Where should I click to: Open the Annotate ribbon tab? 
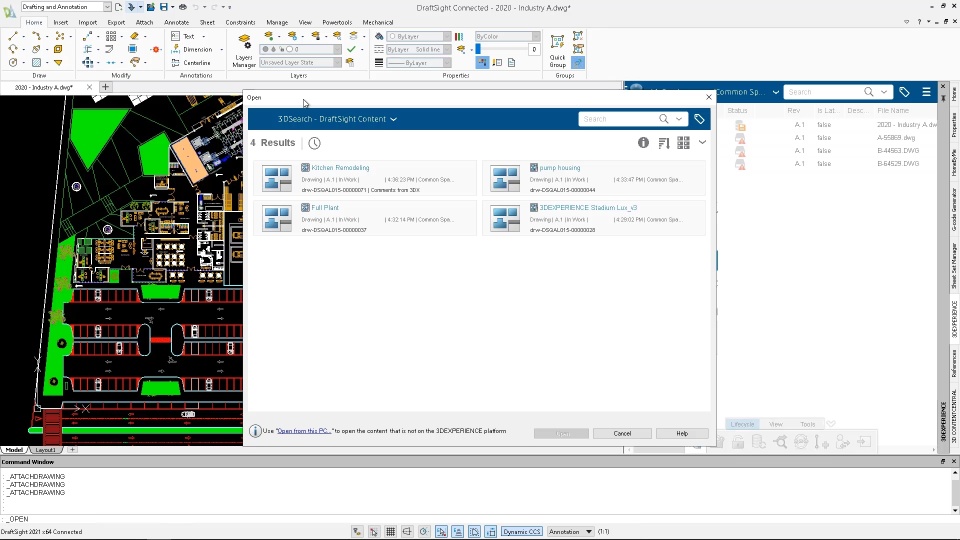coord(176,22)
